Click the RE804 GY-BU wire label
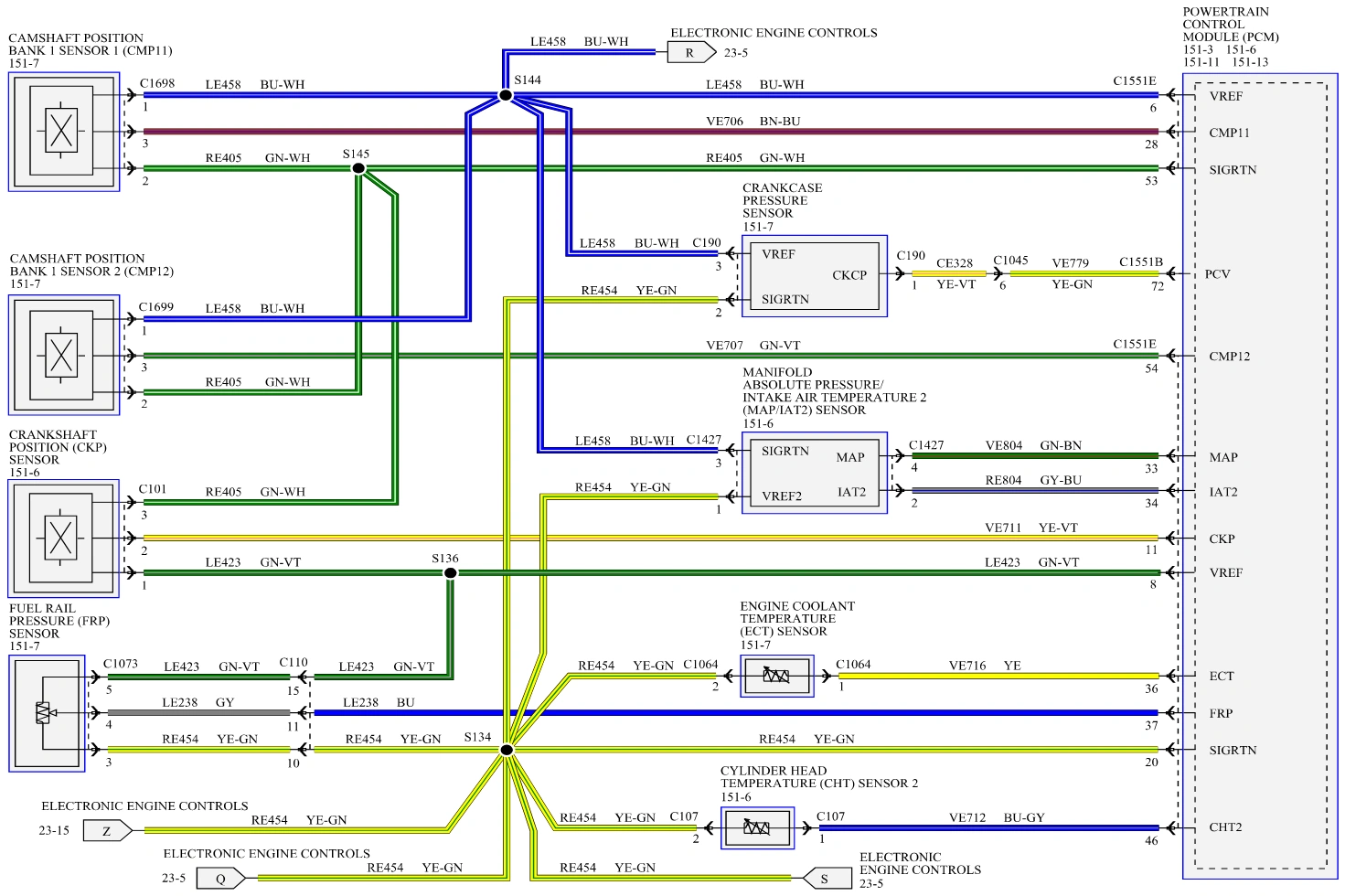The width and height of the screenshot is (1345, 896). 1033,480
